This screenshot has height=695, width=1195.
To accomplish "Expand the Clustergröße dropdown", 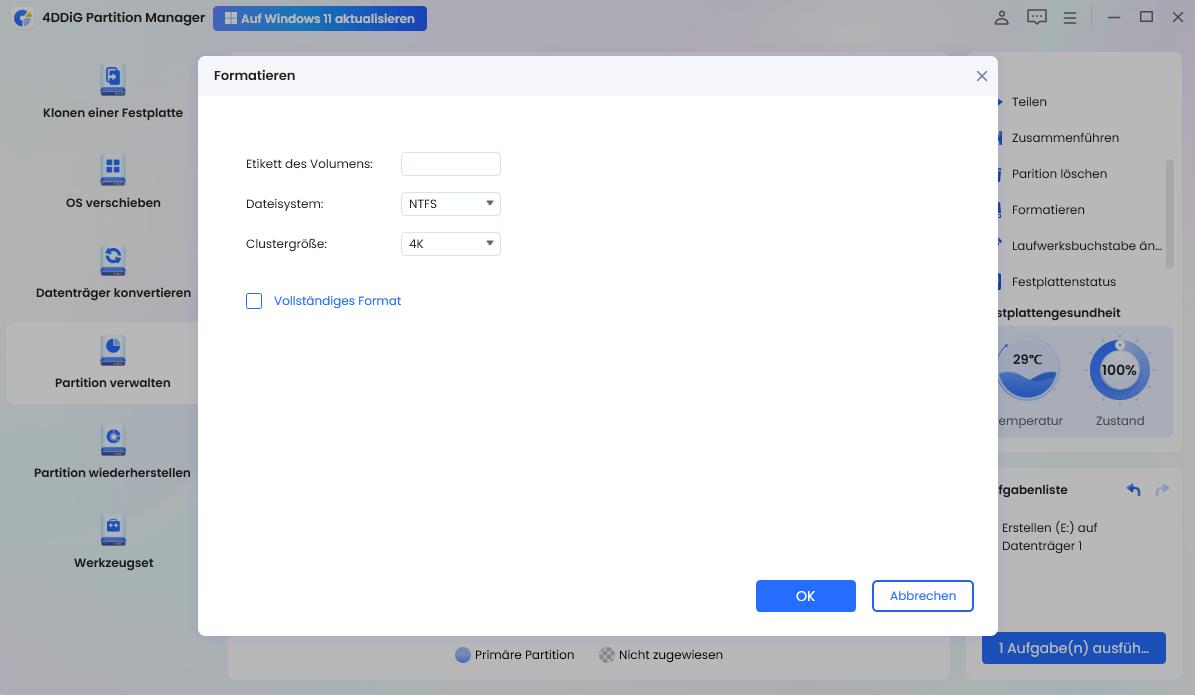I will [x=450, y=243].
